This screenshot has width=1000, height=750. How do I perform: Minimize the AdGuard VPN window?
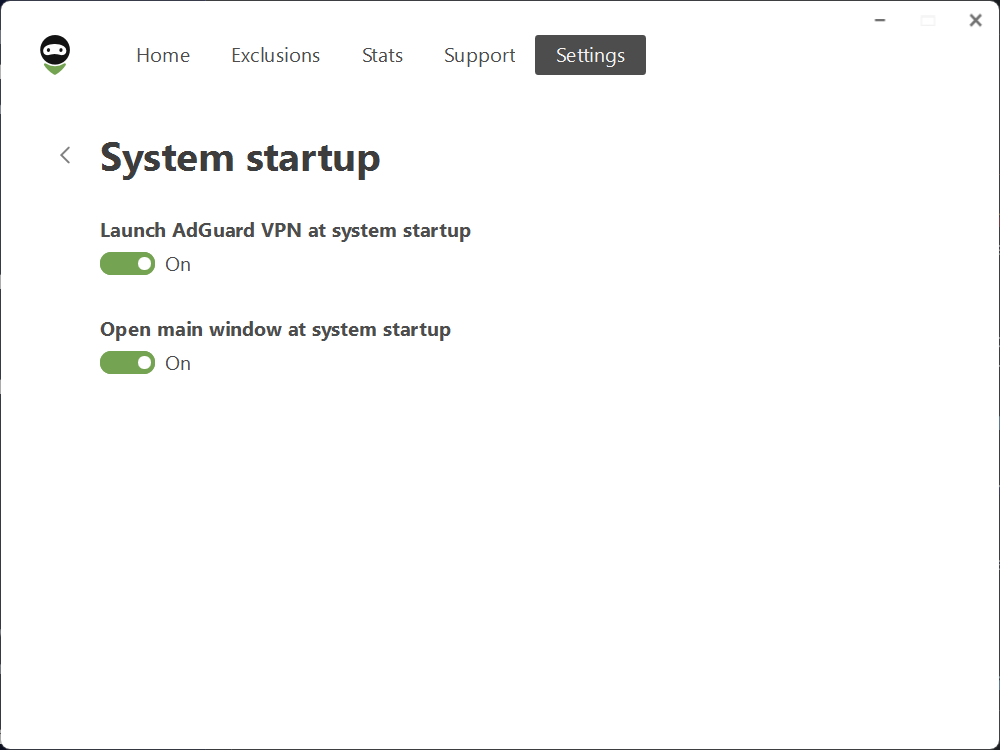coord(880,20)
